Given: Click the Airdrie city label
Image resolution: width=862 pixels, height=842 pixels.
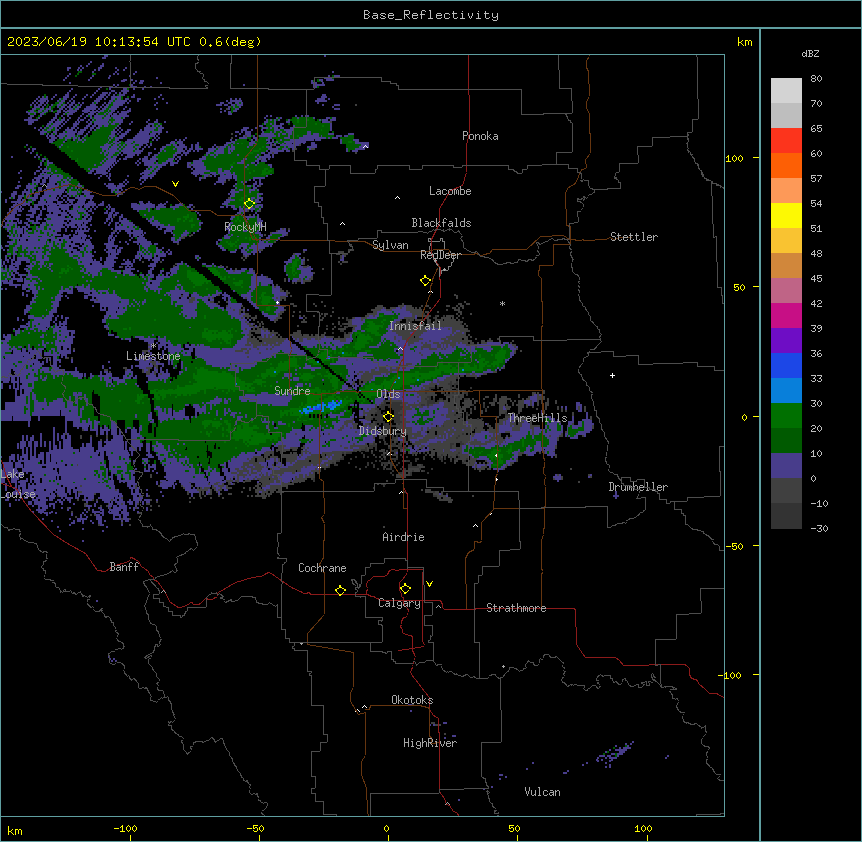Looking at the screenshot, I should (404, 537).
